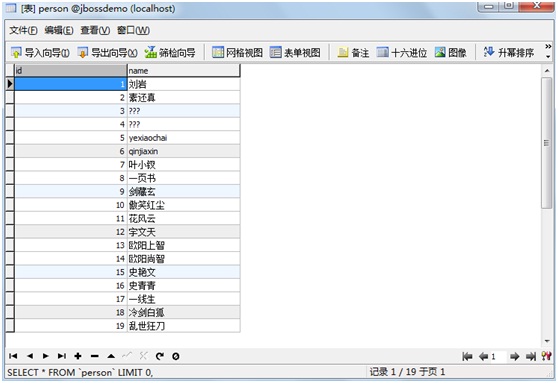Open the 编辑(E) menu
The image size is (558, 383).
[59, 30]
